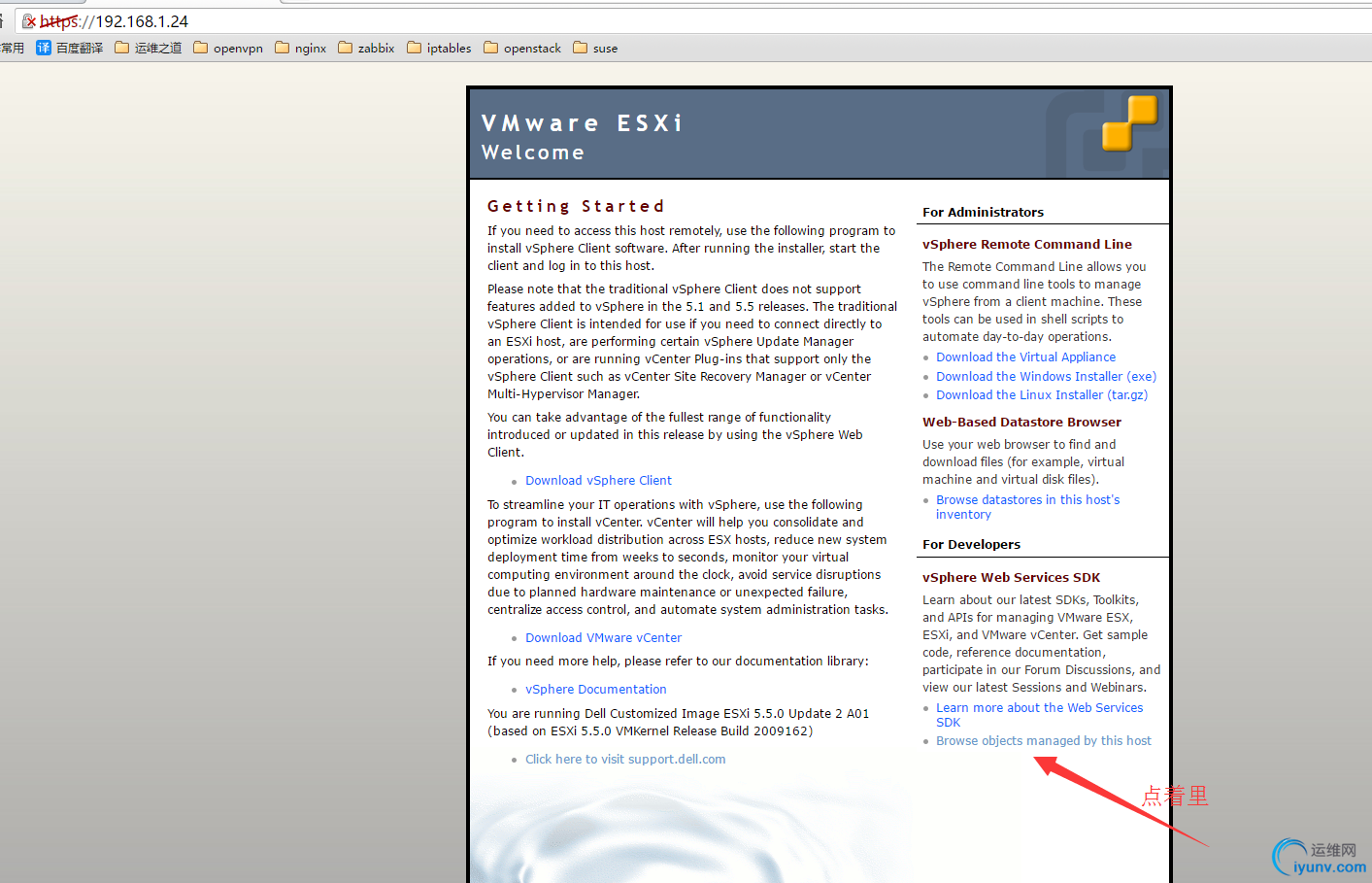Click the Web-Based Datastore Browser heading

(x=1021, y=423)
